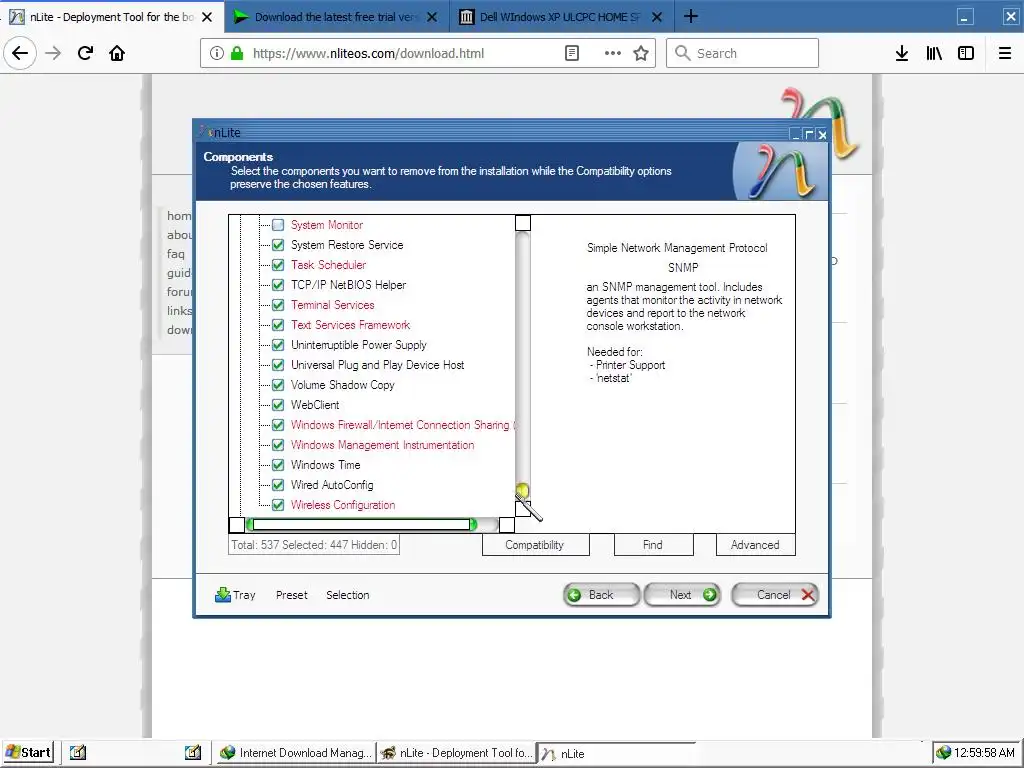
Task: Open the Selection menu in nLite
Action: 347,595
